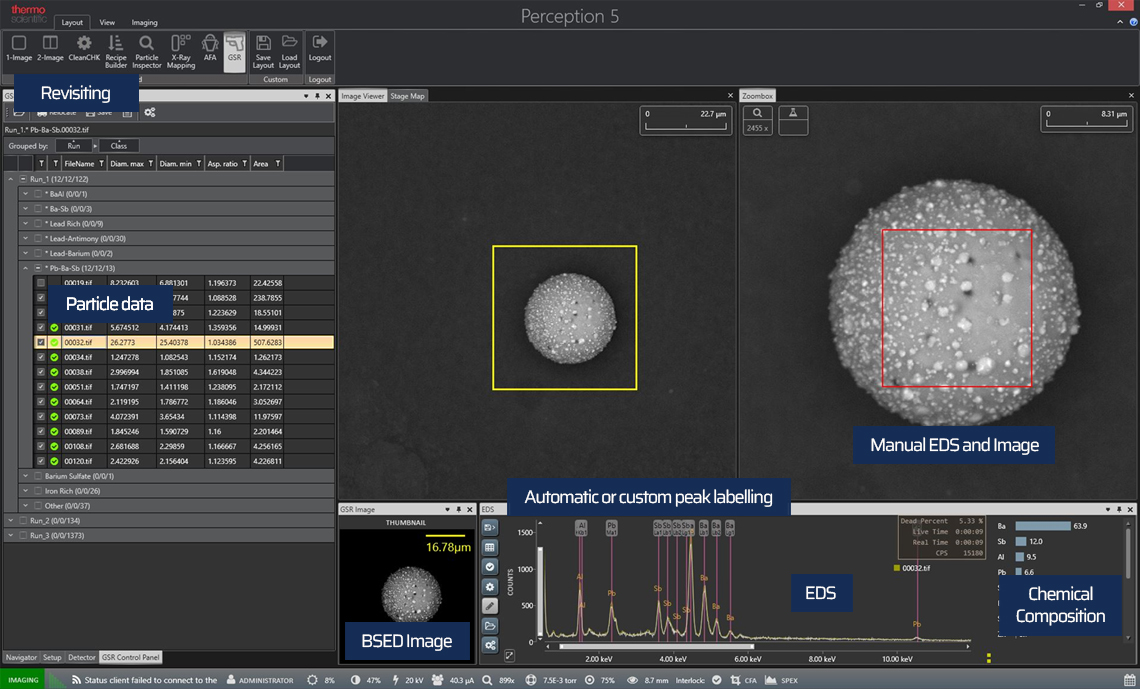Open the AFA module
The width and height of the screenshot is (1140, 689).
coord(210,49)
